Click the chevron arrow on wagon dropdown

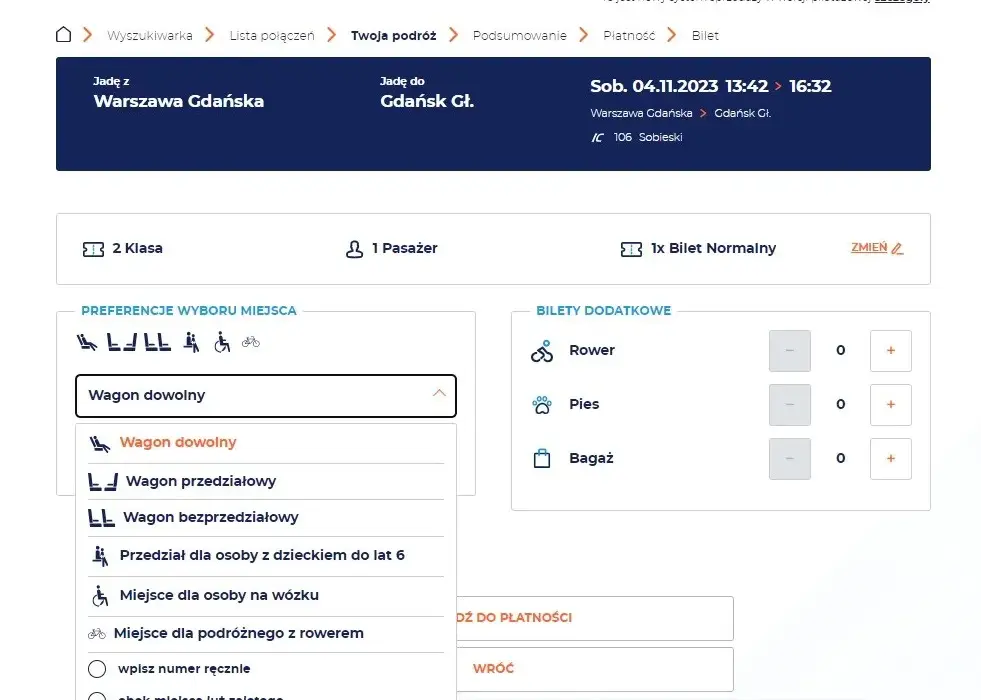point(439,393)
